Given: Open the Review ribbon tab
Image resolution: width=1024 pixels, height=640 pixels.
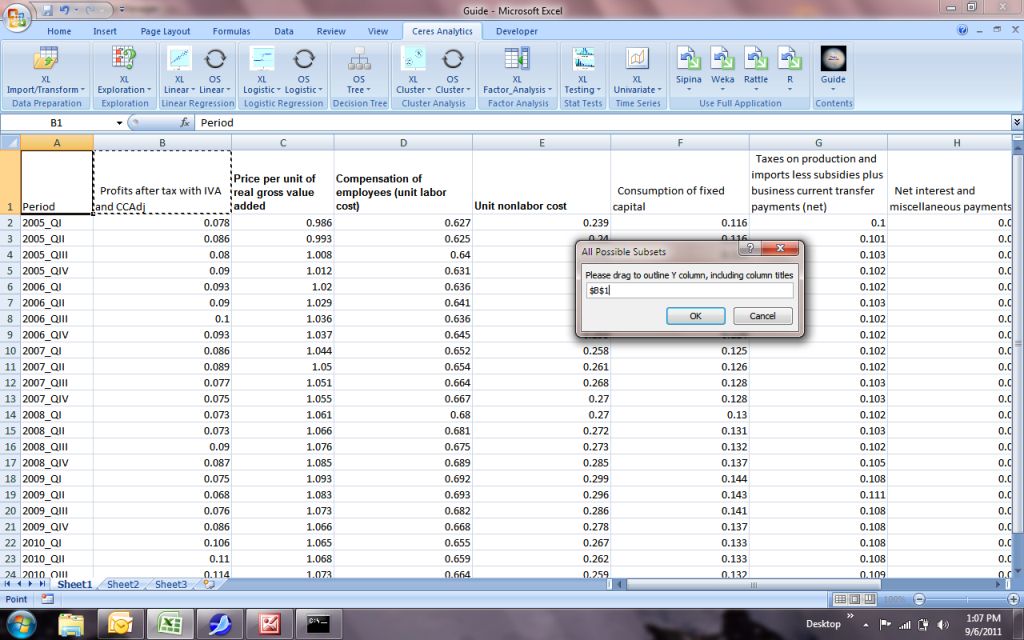Looking at the screenshot, I should click(x=331, y=31).
